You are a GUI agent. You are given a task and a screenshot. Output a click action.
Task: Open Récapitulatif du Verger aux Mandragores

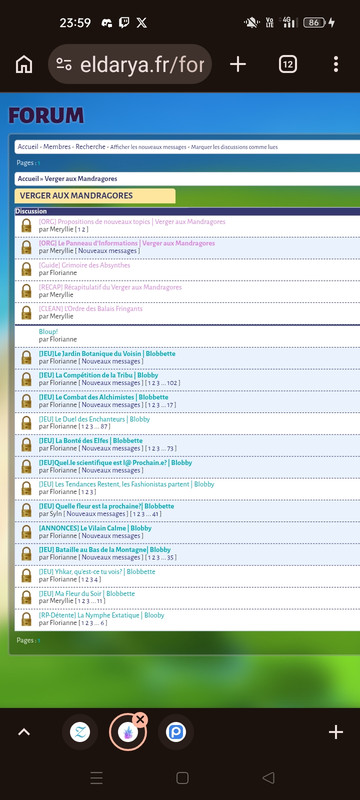[110, 287]
